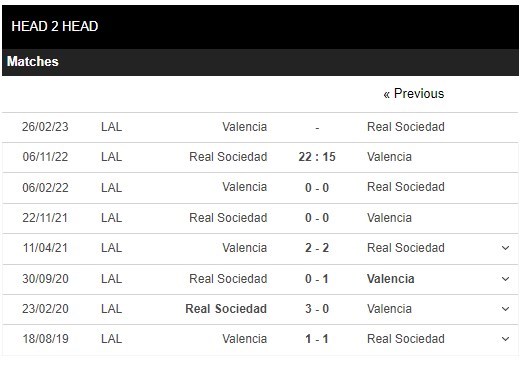
Task: Click Real Sociedad in the 26/02/23 fixture
Action: click(406, 127)
